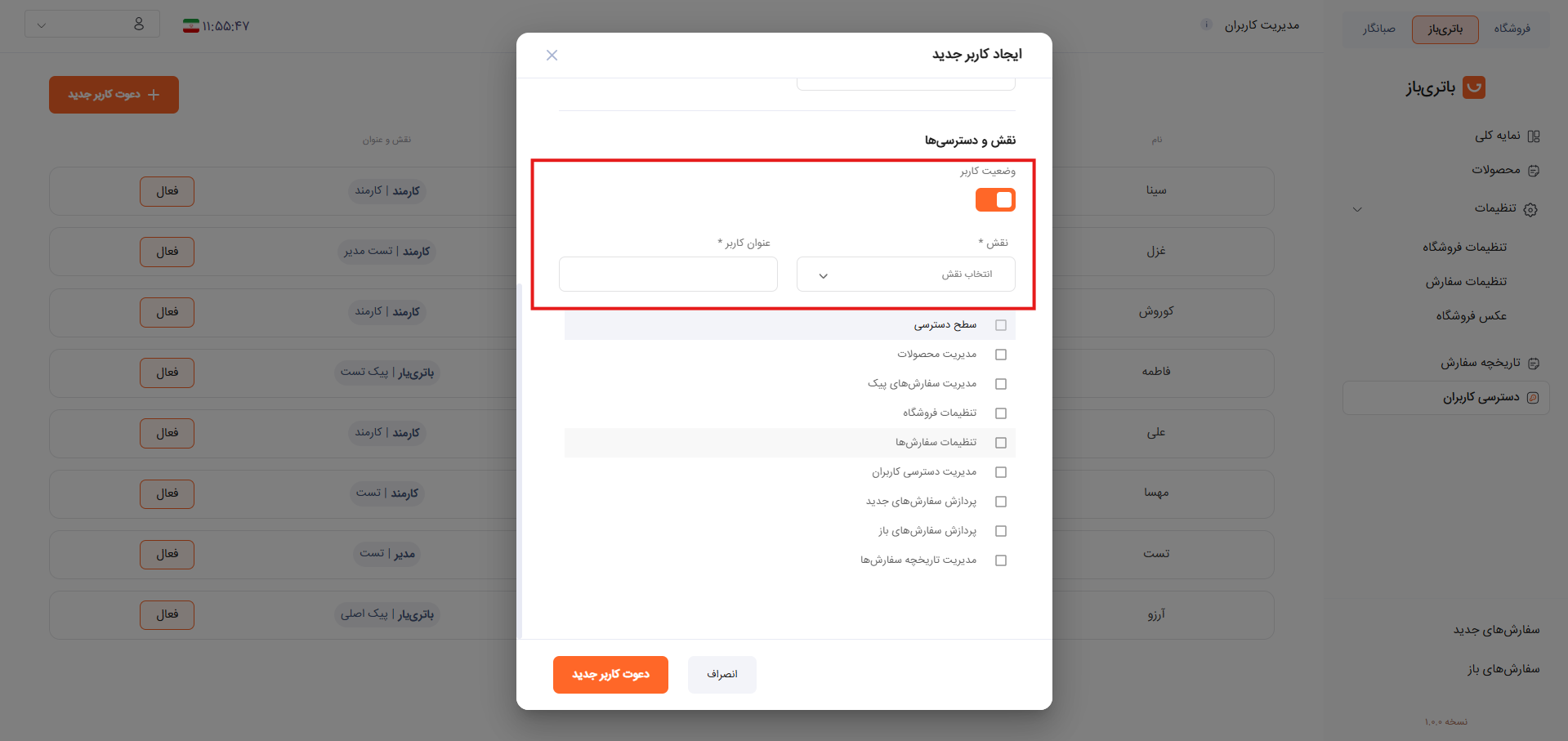This screenshot has width=1568, height=741.
Task: Click the user profile icon at top
Action: (x=139, y=25)
